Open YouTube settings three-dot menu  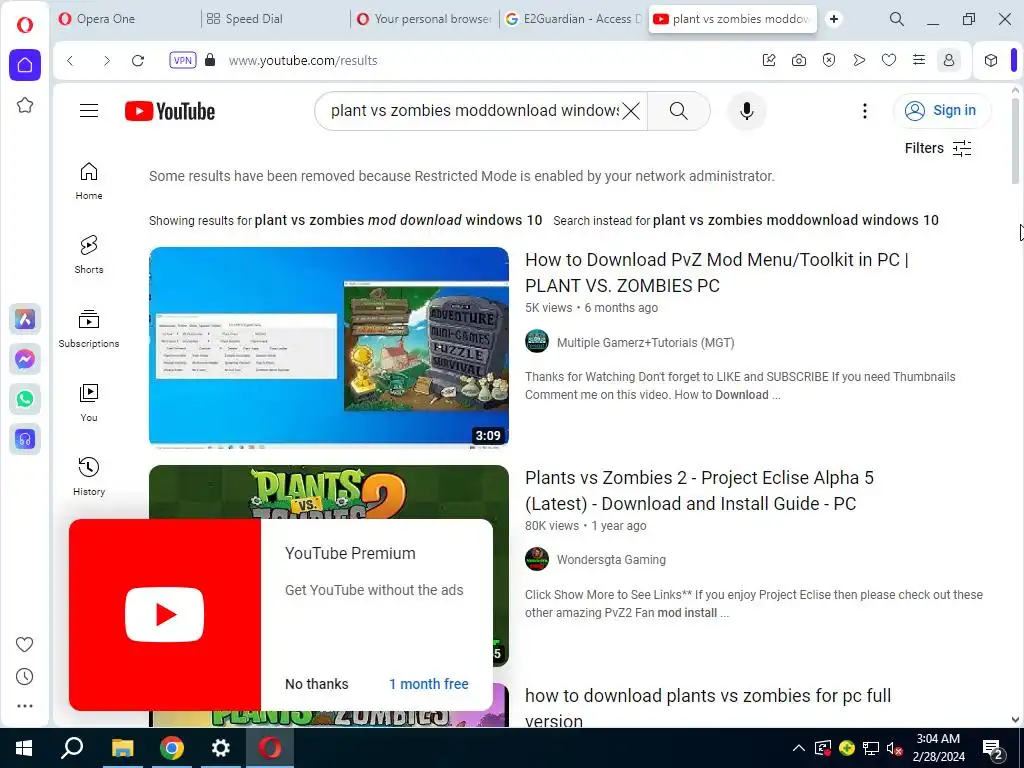865,111
